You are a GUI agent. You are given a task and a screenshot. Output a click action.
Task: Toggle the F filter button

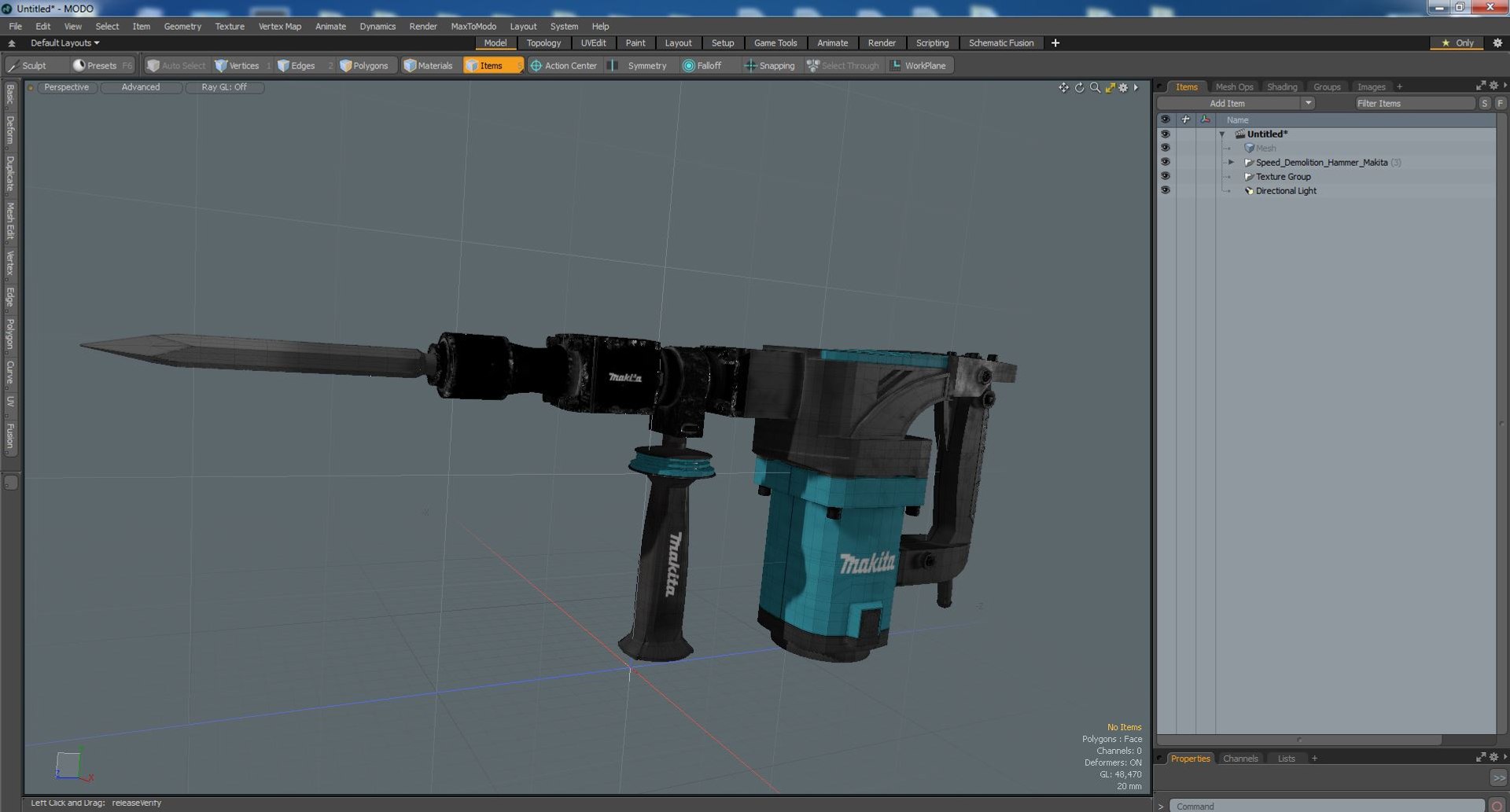pos(1500,103)
